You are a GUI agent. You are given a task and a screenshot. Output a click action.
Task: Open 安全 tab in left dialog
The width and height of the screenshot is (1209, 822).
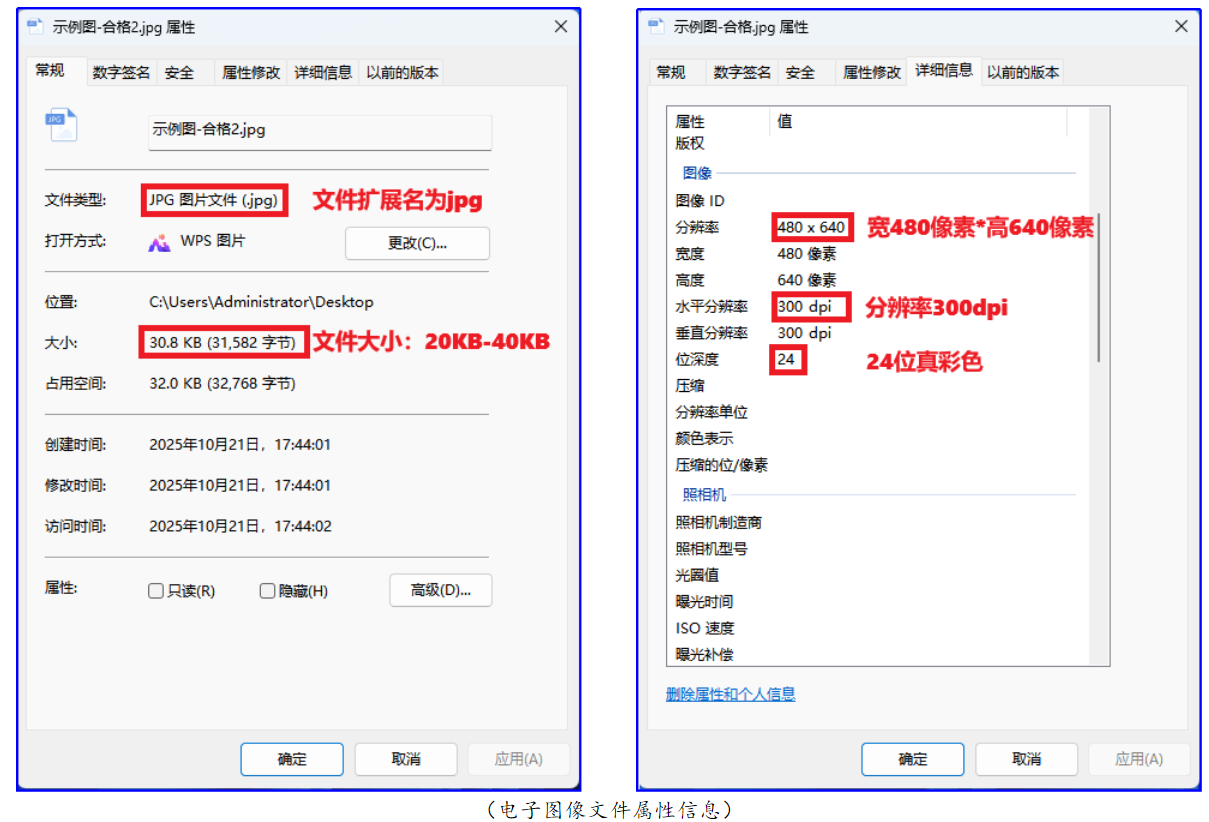(180, 72)
